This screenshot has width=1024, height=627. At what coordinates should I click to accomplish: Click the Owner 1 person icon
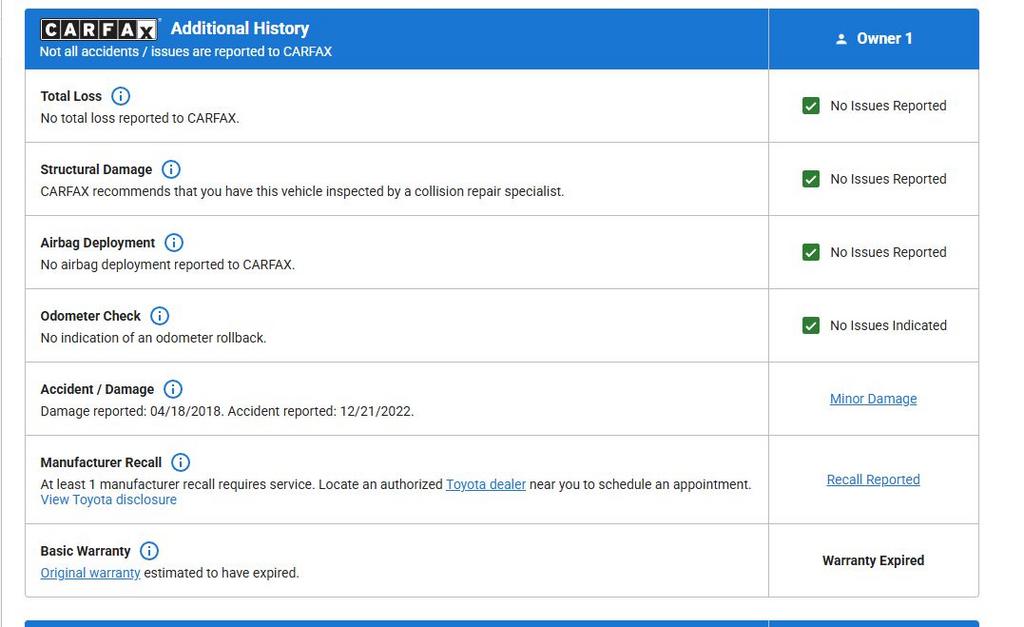[x=841, y=39]
